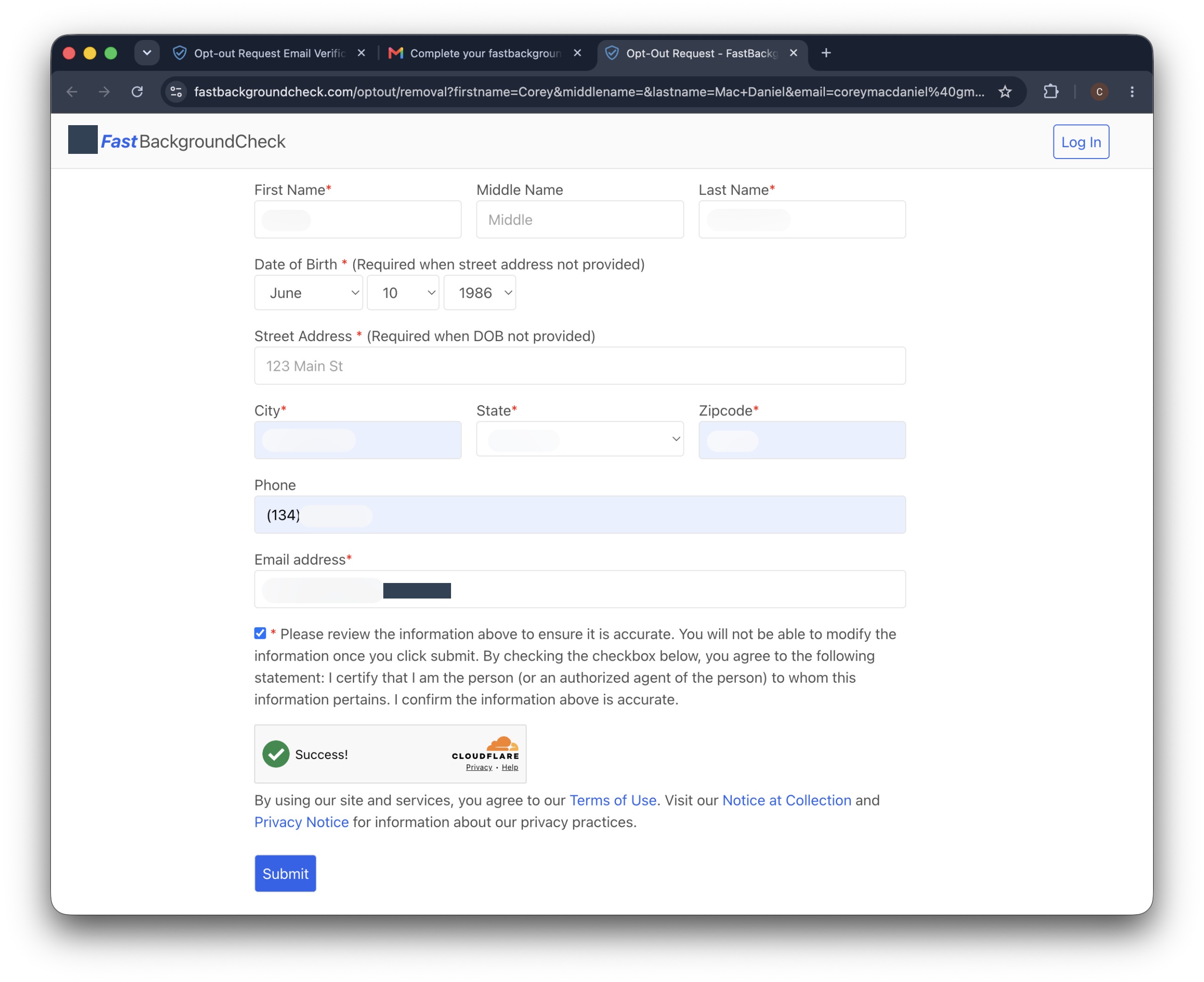
Task: Click the Middle Name input field
Action: point(580,219)
